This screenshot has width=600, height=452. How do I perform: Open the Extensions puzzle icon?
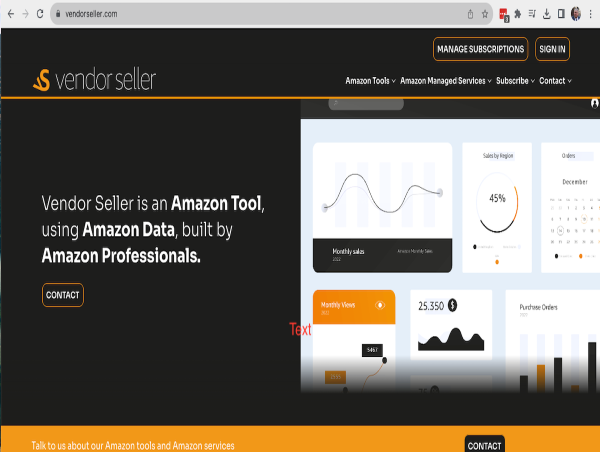(518, 14)
